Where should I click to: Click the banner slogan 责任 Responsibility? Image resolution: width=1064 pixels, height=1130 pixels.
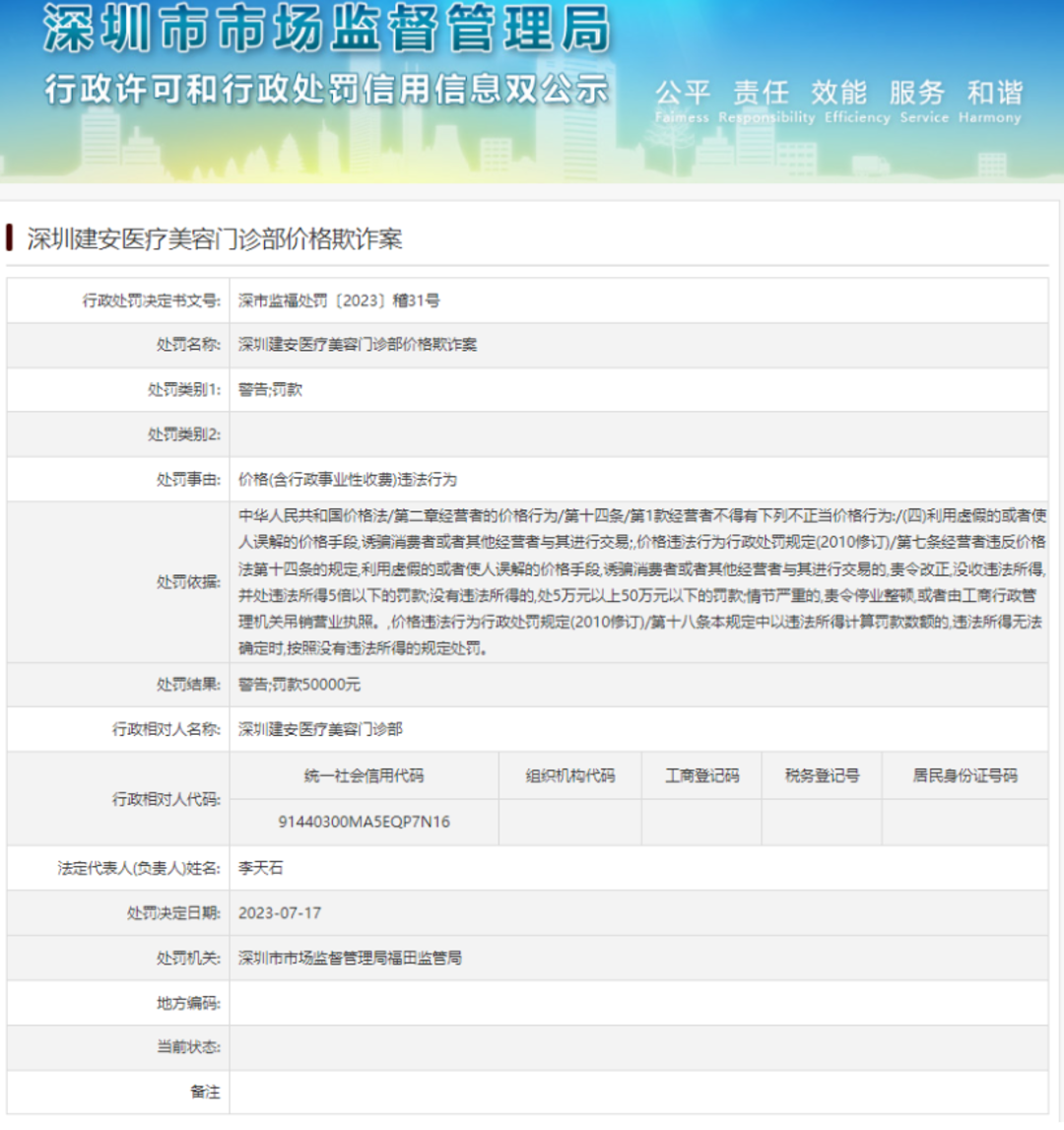[x=766, y=101]
